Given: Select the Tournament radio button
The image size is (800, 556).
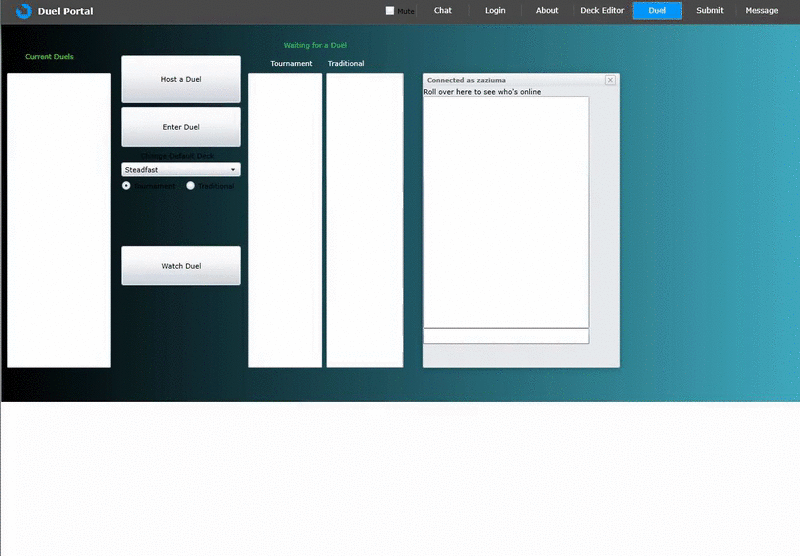Looking at the screenshot, I should (x=126, y=186).
